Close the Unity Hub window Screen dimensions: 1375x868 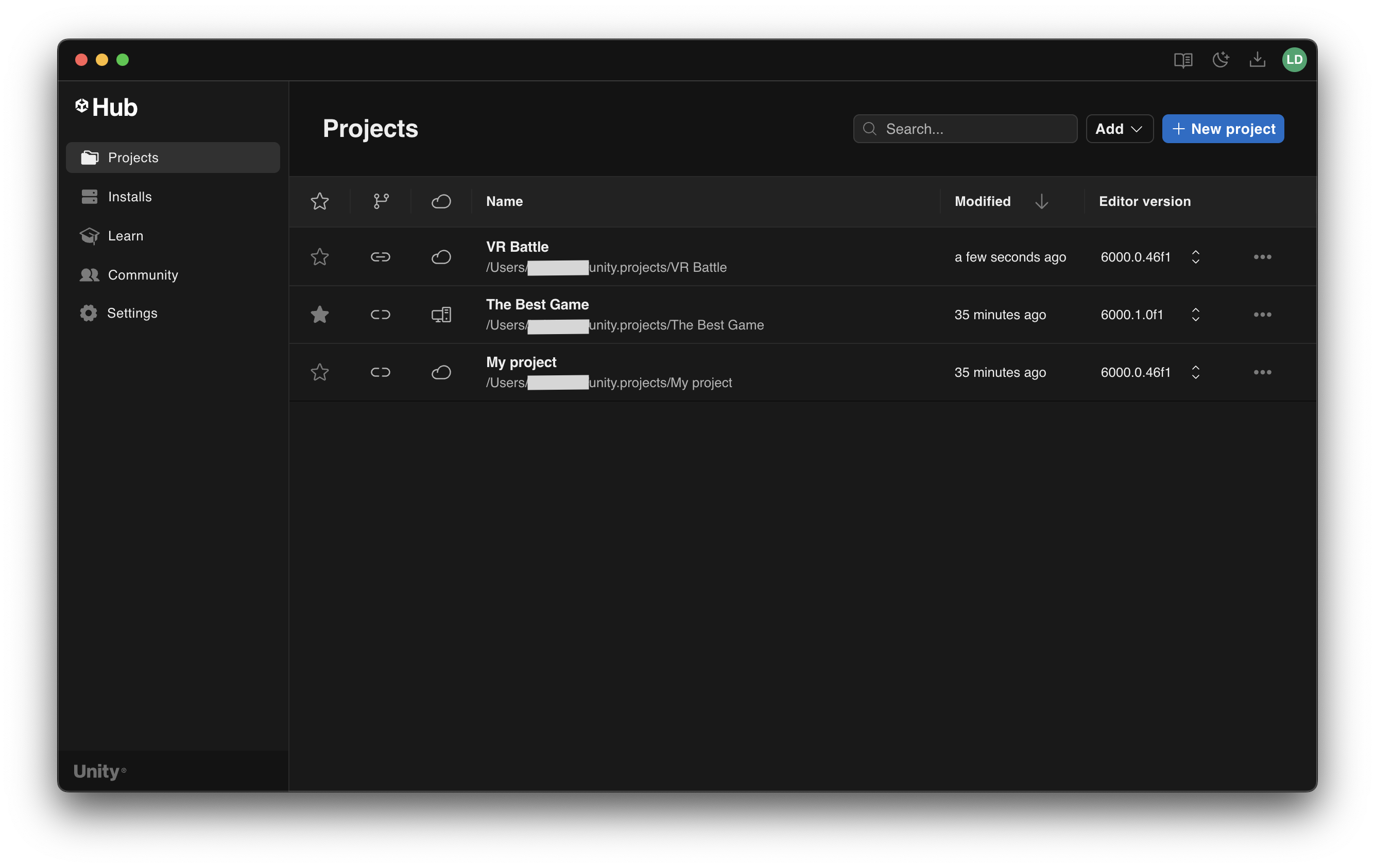[x=81, y=60]
